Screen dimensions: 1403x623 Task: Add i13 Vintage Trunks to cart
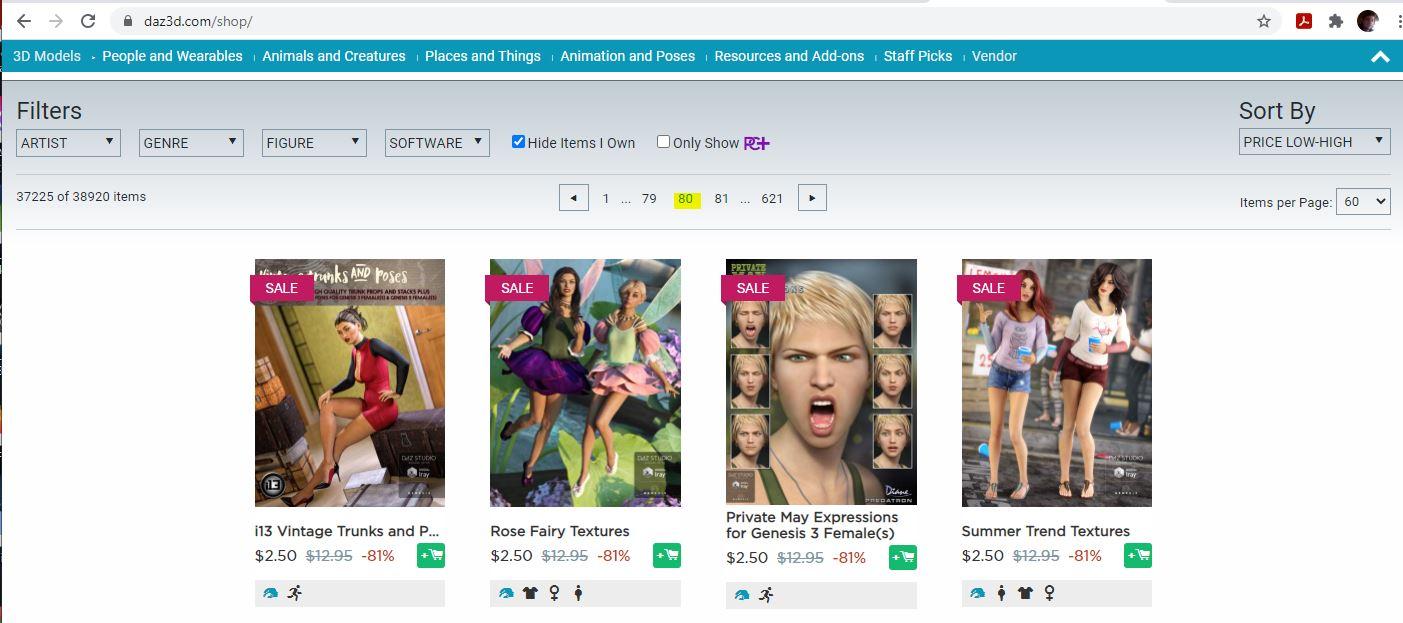(431, 555)
